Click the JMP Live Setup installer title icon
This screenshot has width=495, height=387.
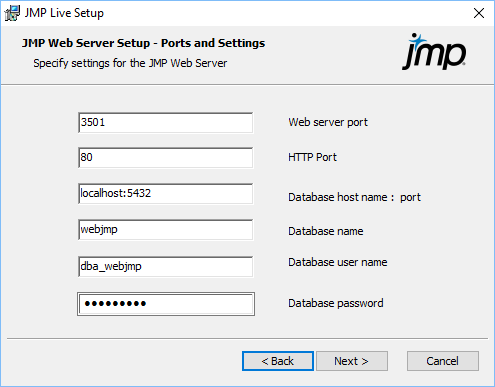point(12,13)
